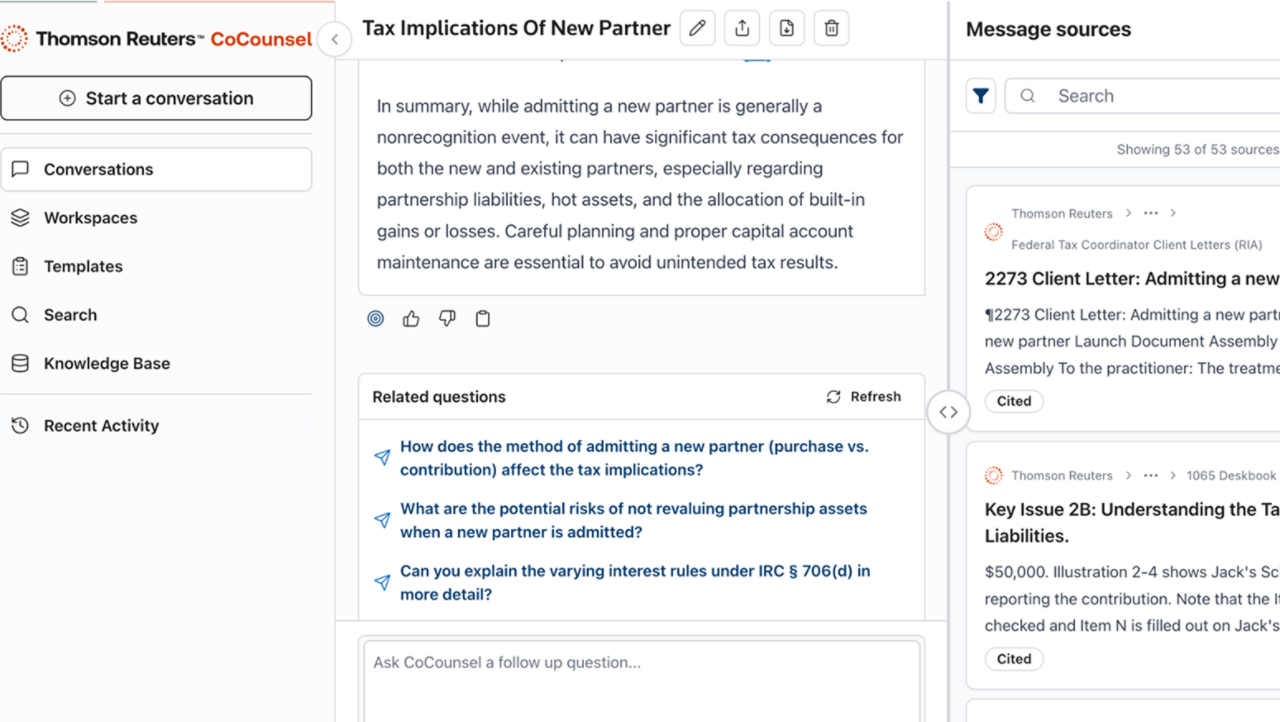Refresh the related questions
Viewport: 1280px width, 722px height.
(x=864, y=397)
